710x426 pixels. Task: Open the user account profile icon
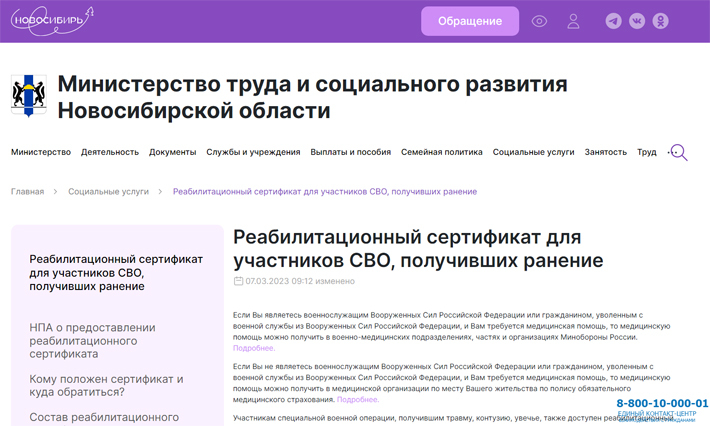573,21
